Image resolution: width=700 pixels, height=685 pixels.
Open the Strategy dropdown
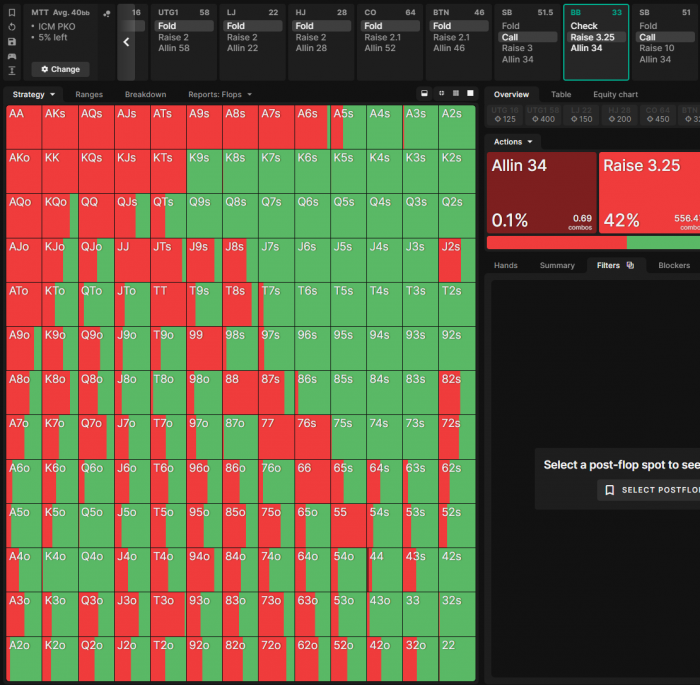(x=33, y=95)
